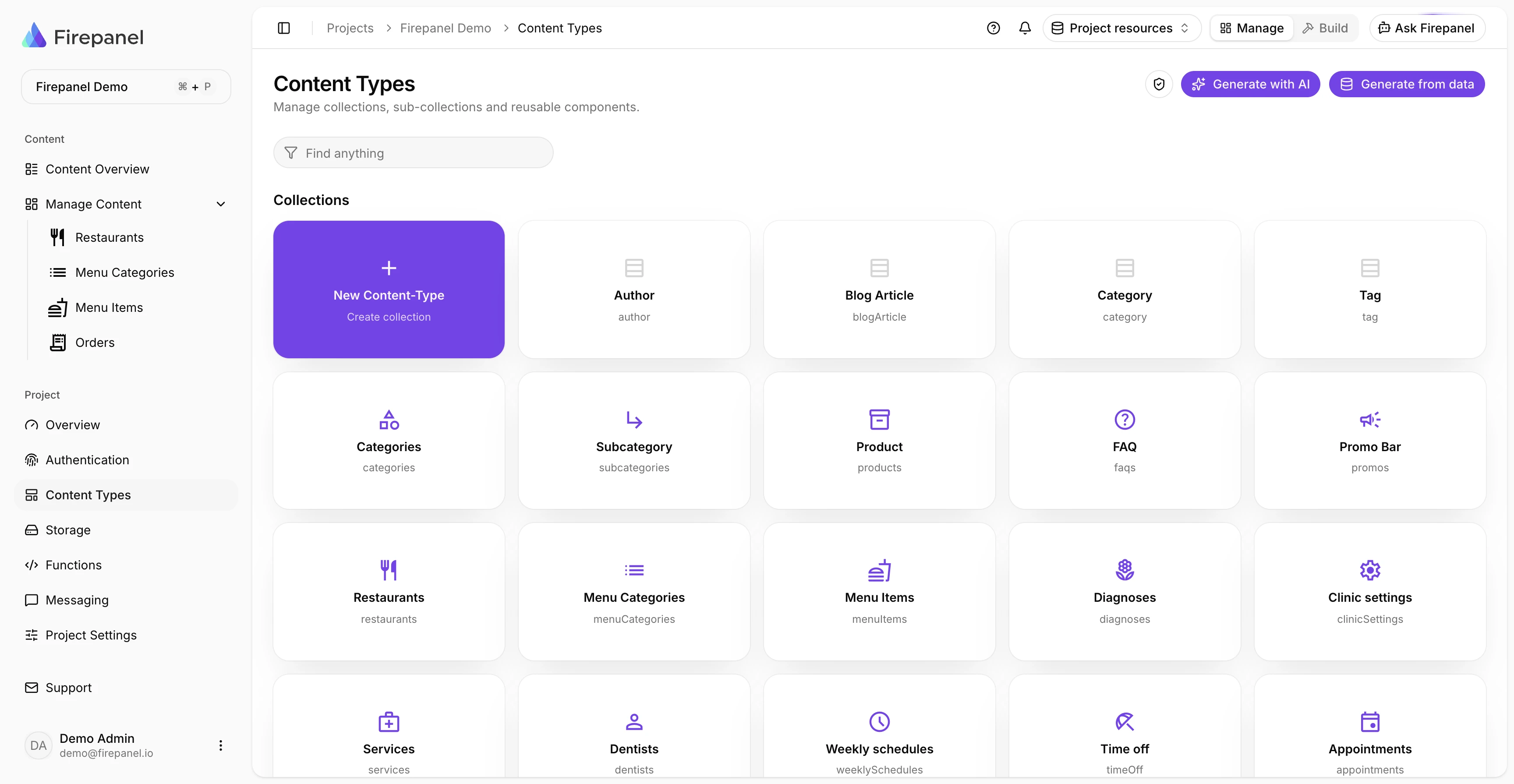Open Content Overview in sidebar
The width and height of the screenshot is (1514, 784).
[126, 169]
